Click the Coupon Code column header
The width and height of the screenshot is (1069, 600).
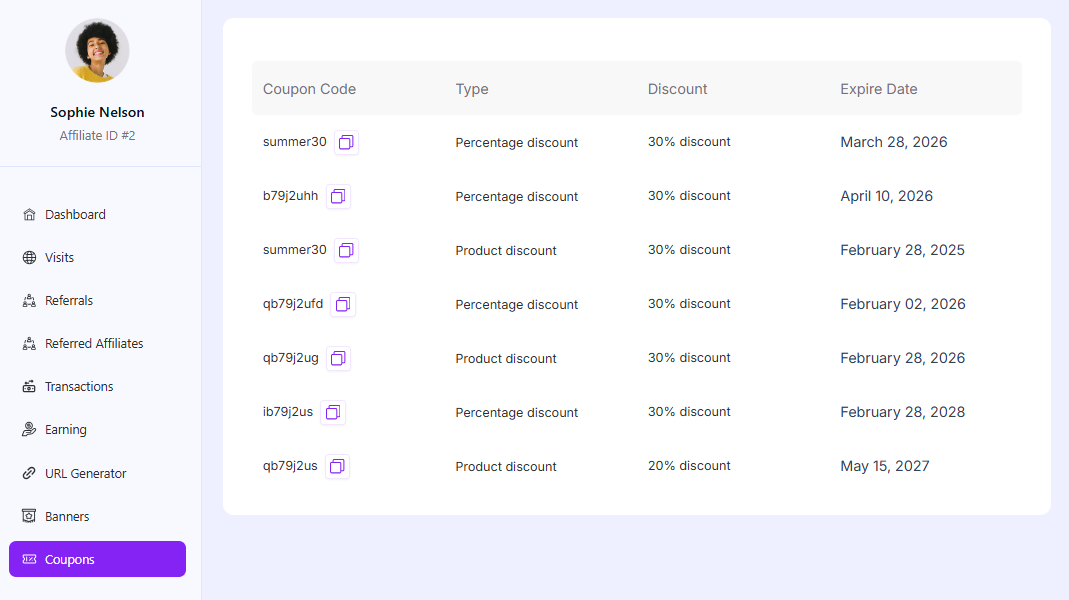pos(309,89)
